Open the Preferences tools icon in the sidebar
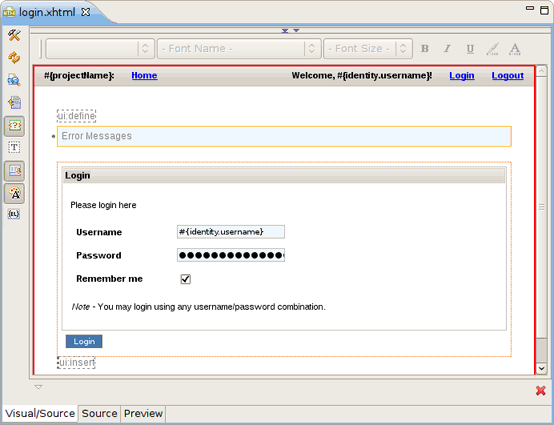The width and height of the screenshot is (554, 425). pyautogui.click(x=14, y=35)
